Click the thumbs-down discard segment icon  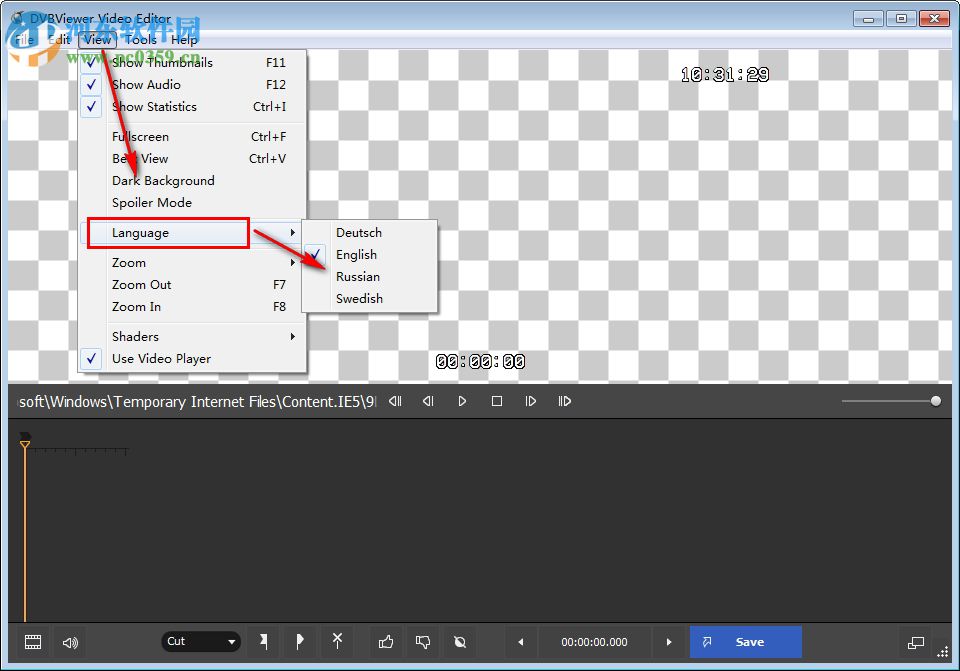click(423, 642)
